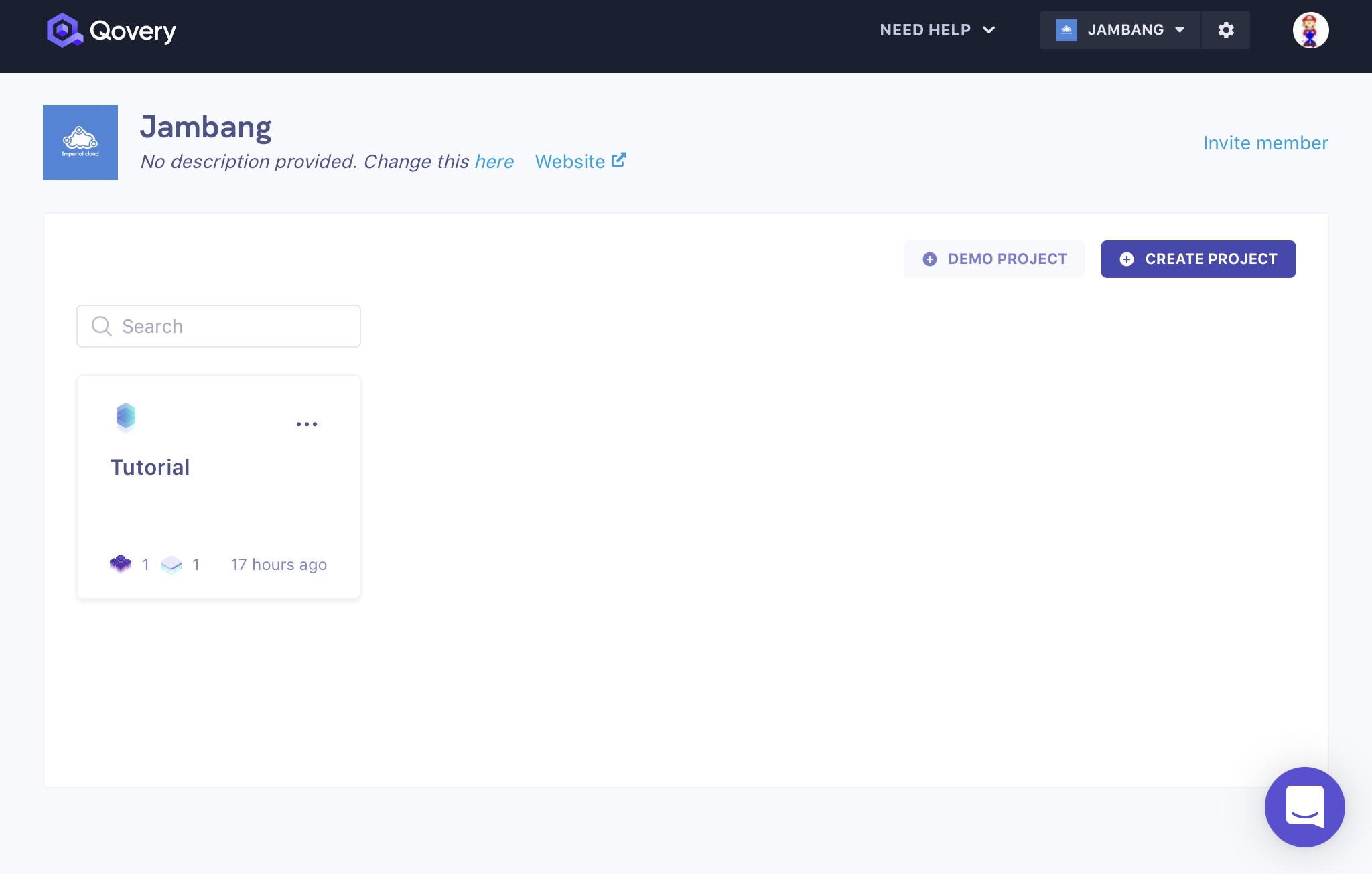Click the user avatar in header
Screen dimensions: 1372x874
[1310, 30]
